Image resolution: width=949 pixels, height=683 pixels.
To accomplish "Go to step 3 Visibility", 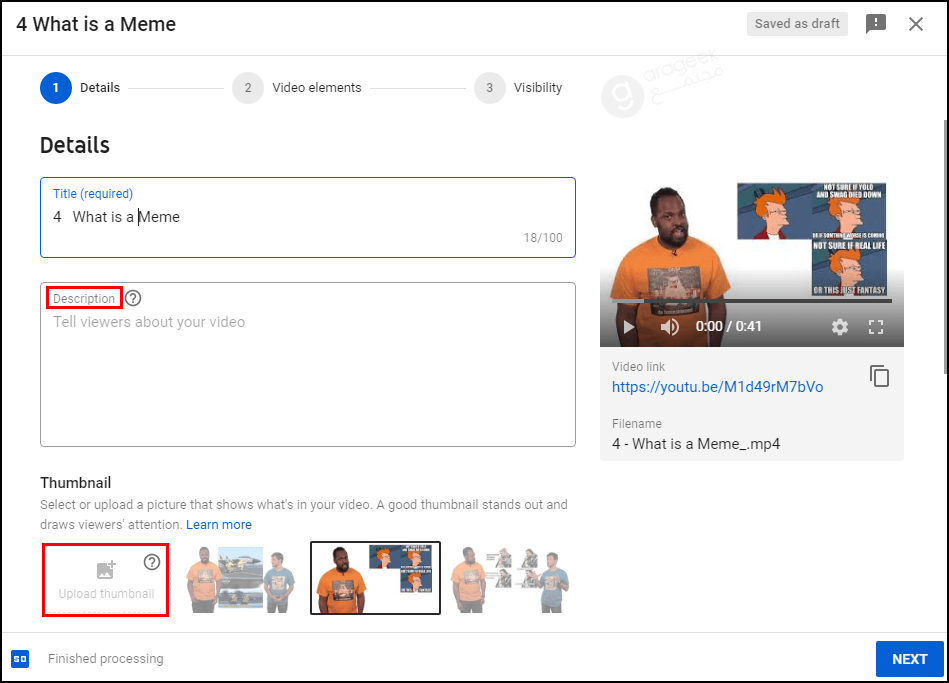I will (x=519, y=88).
